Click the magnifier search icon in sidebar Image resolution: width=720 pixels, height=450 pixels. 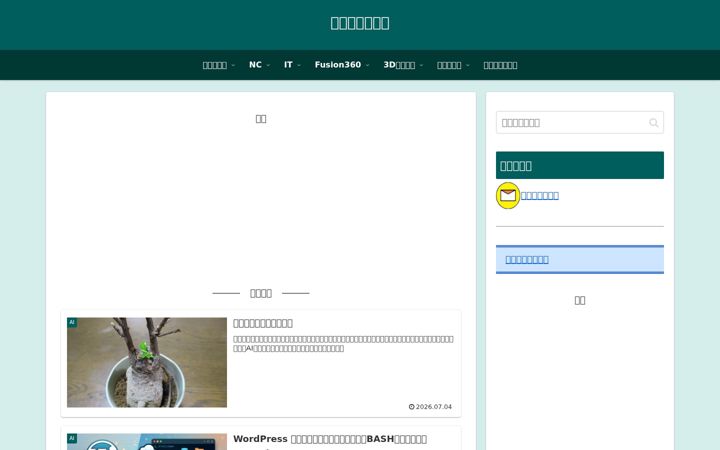tap(653, 123)
